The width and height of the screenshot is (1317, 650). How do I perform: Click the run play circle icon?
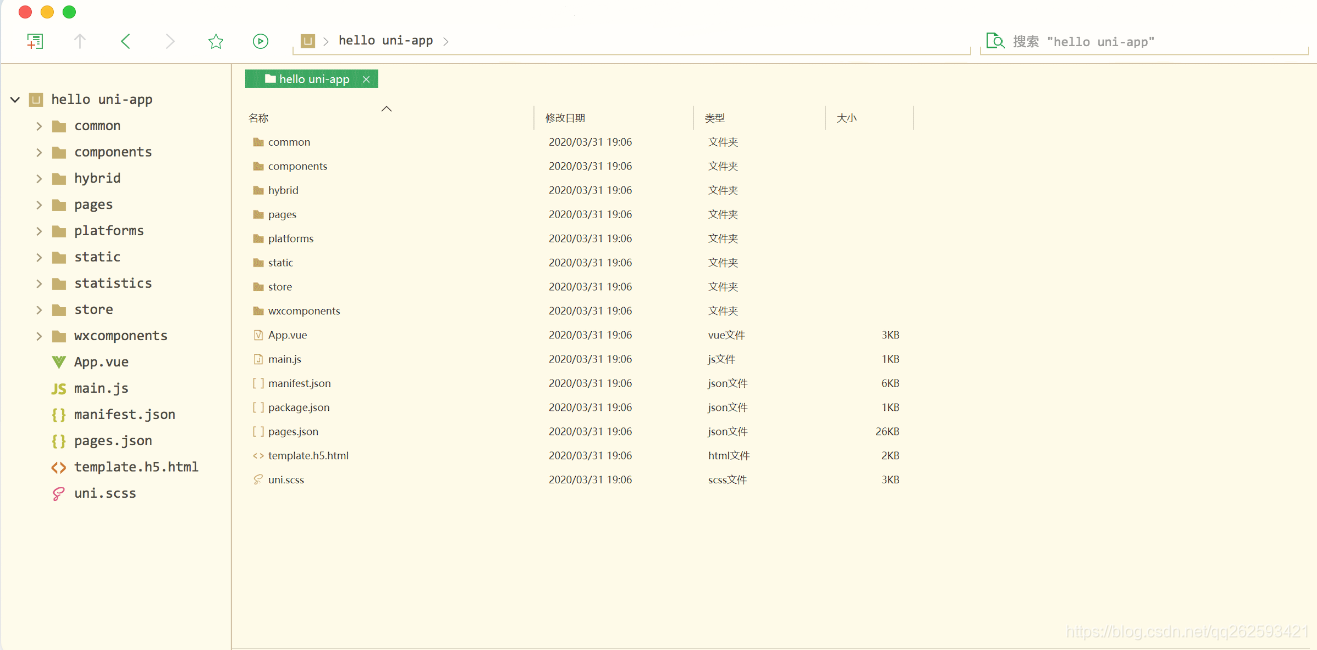coord(261,41)
